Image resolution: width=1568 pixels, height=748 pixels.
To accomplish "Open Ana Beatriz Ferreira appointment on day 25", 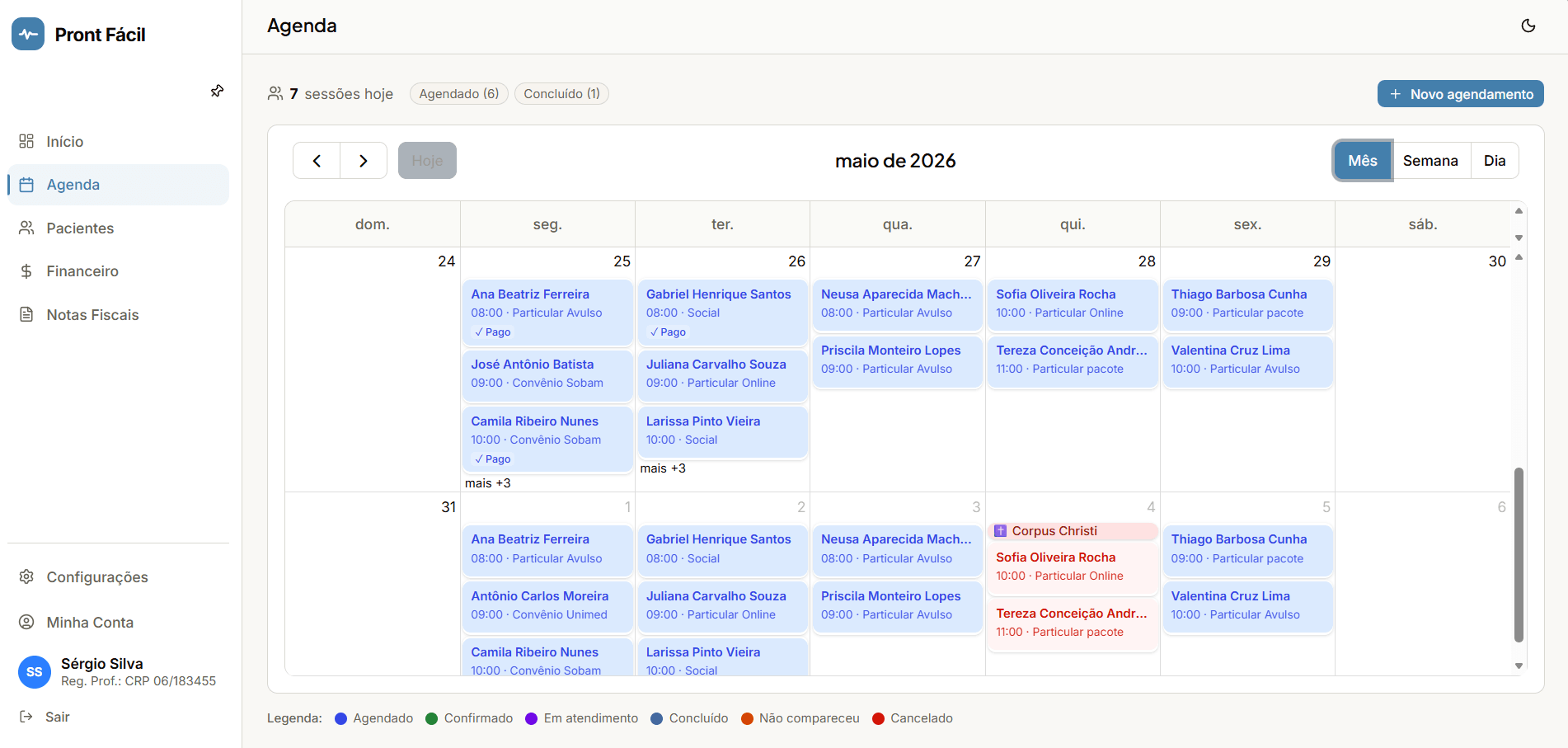I will click(x=547, y=313).
